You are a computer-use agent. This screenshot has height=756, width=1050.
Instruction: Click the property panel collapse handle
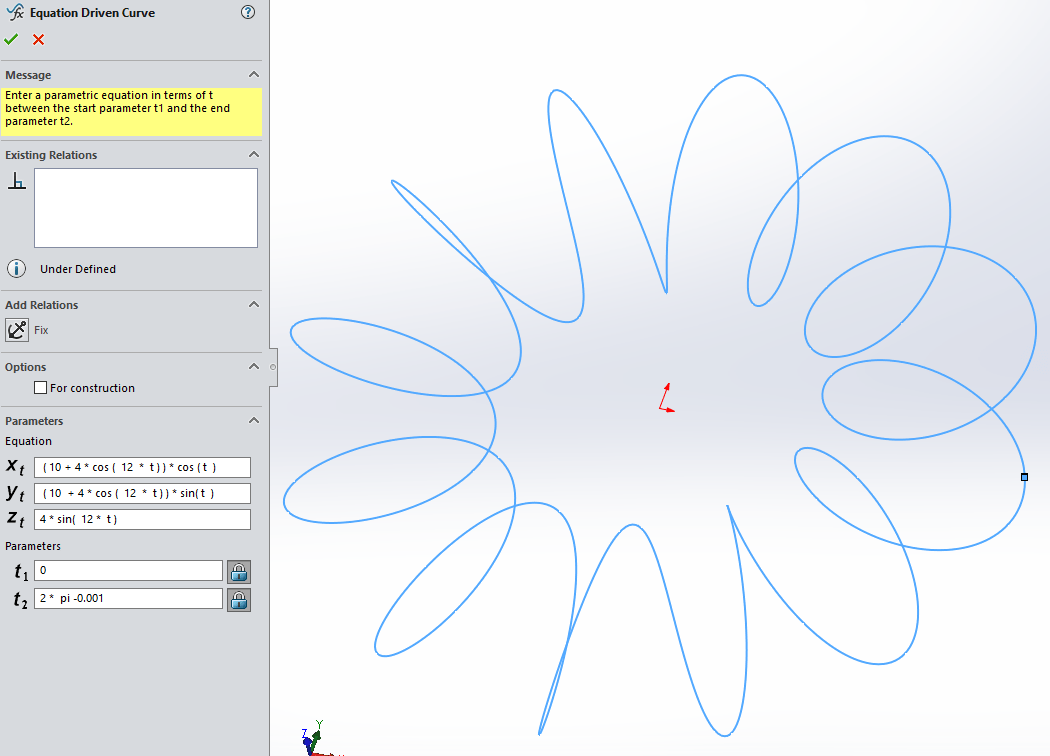coord(273,367)
